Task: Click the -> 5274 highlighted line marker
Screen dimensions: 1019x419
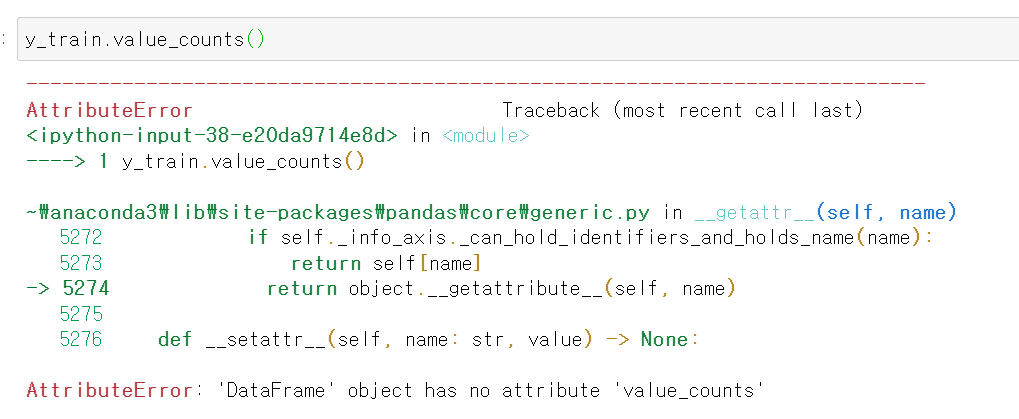Action: click(x=68, y=288)
